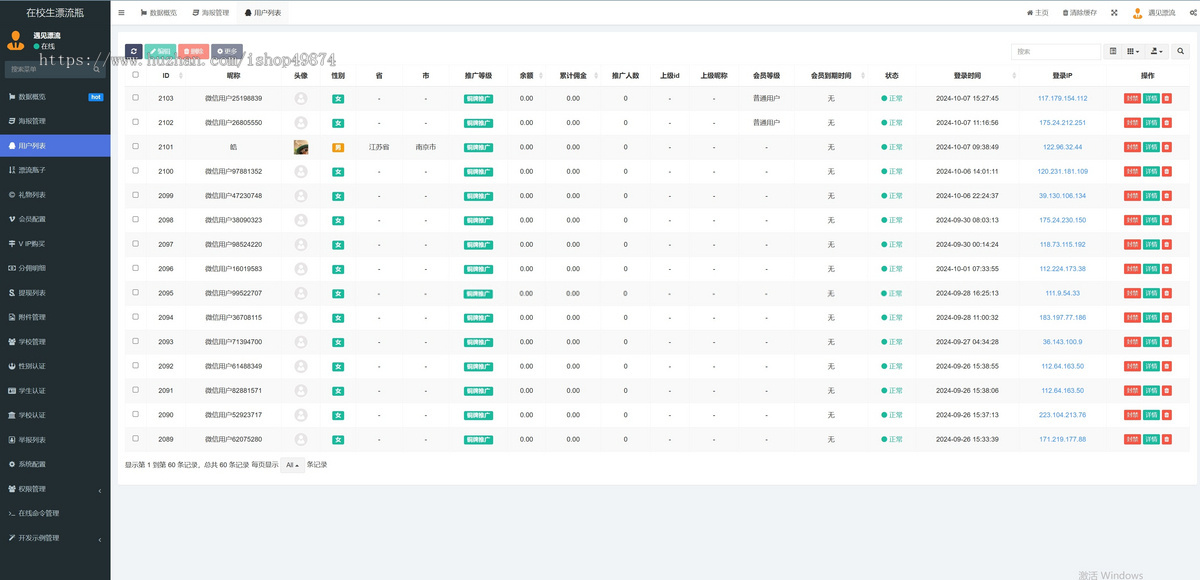
Task: Click the search magnifier button beside export
Action: click(x=1180, y=51)
